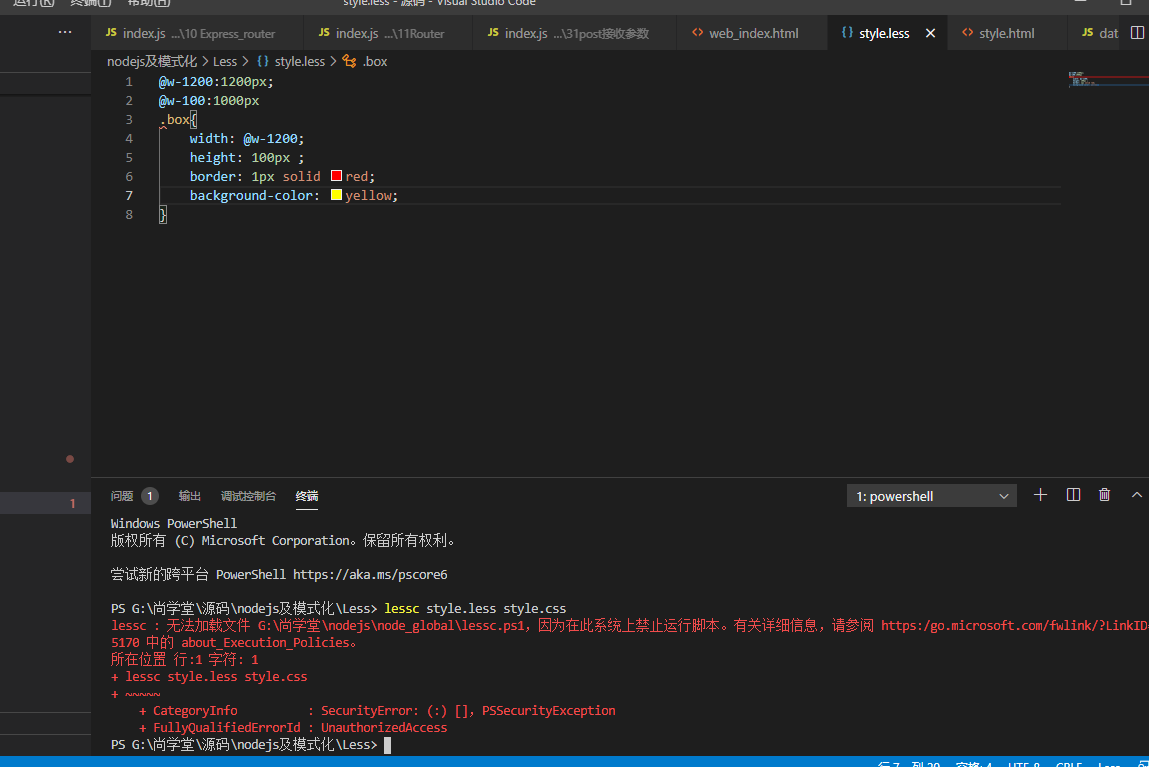The height and width of the screenshot is (767, 1149).
Task: Open the go.microsoft.com fwlink in terminal
Action: point(1014,625)
